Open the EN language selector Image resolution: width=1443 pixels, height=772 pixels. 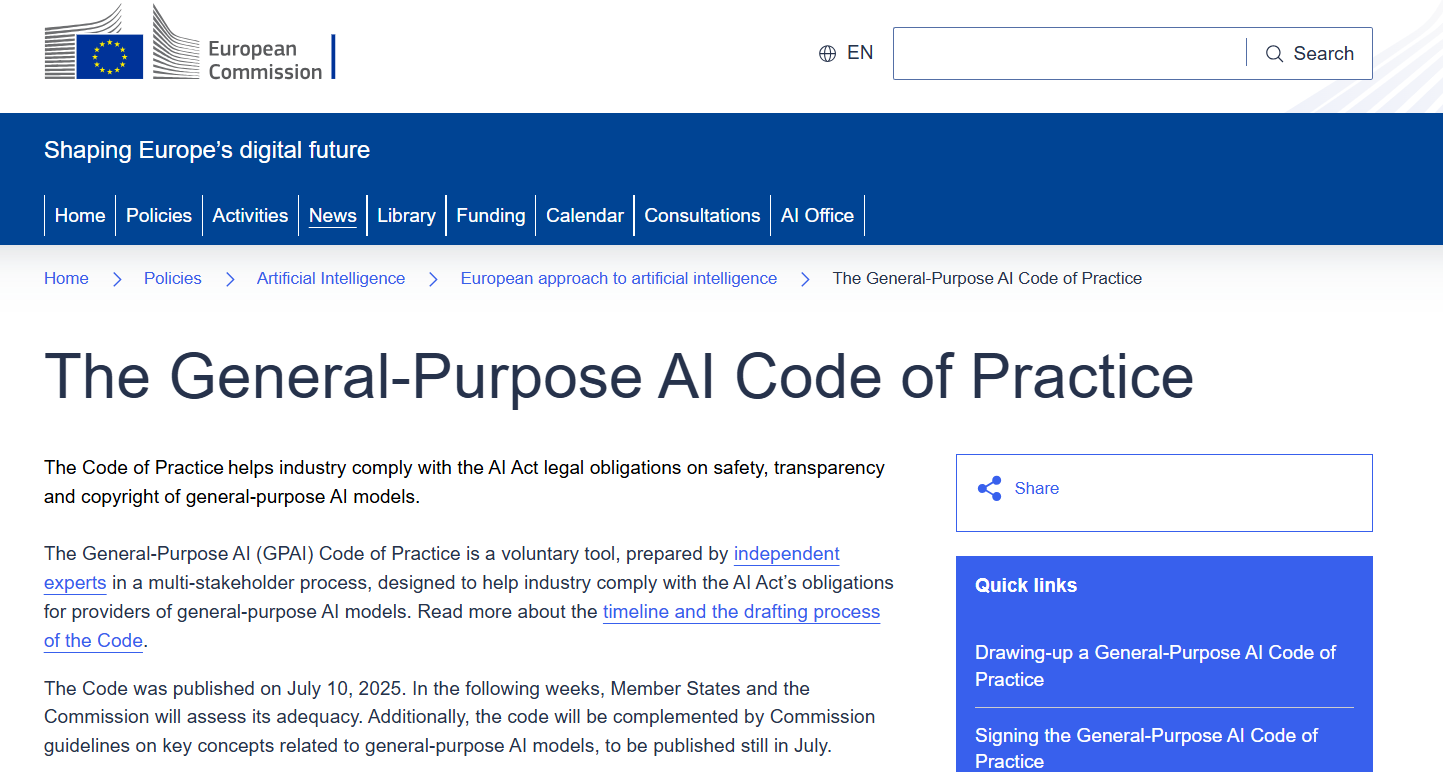846,53
